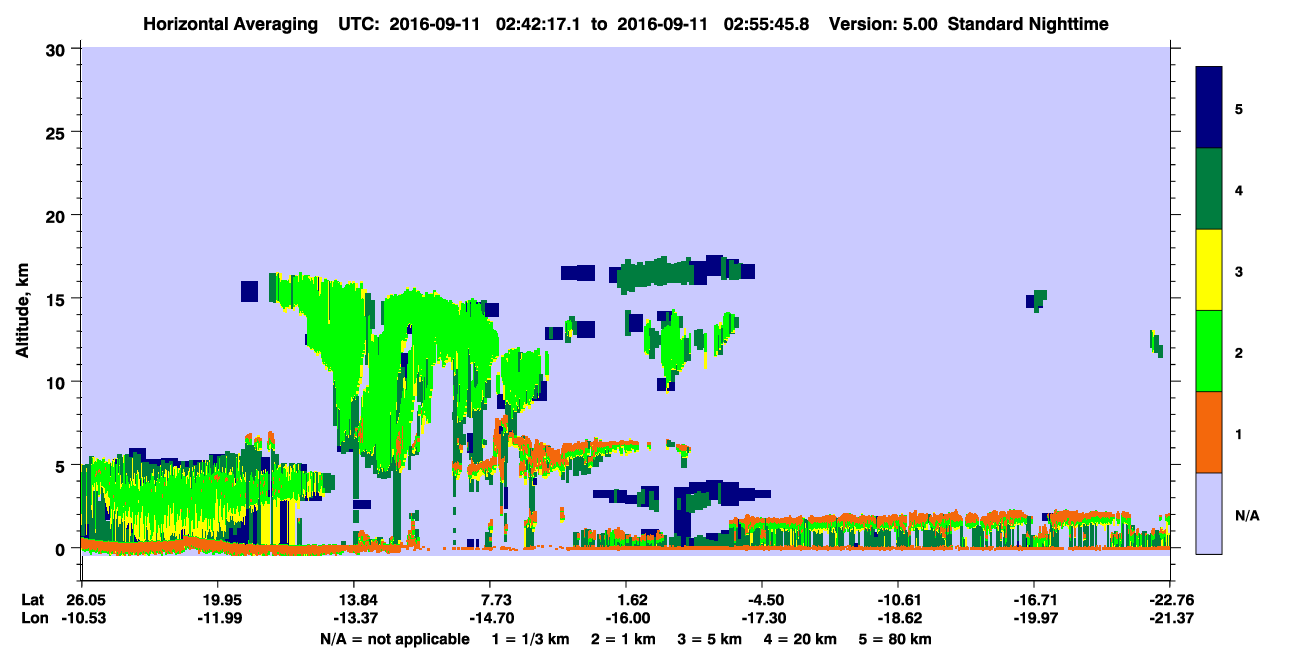Click the dark green level 4 legend swatch
This screenshot has width=1300, height=667.
point(1209,188)
